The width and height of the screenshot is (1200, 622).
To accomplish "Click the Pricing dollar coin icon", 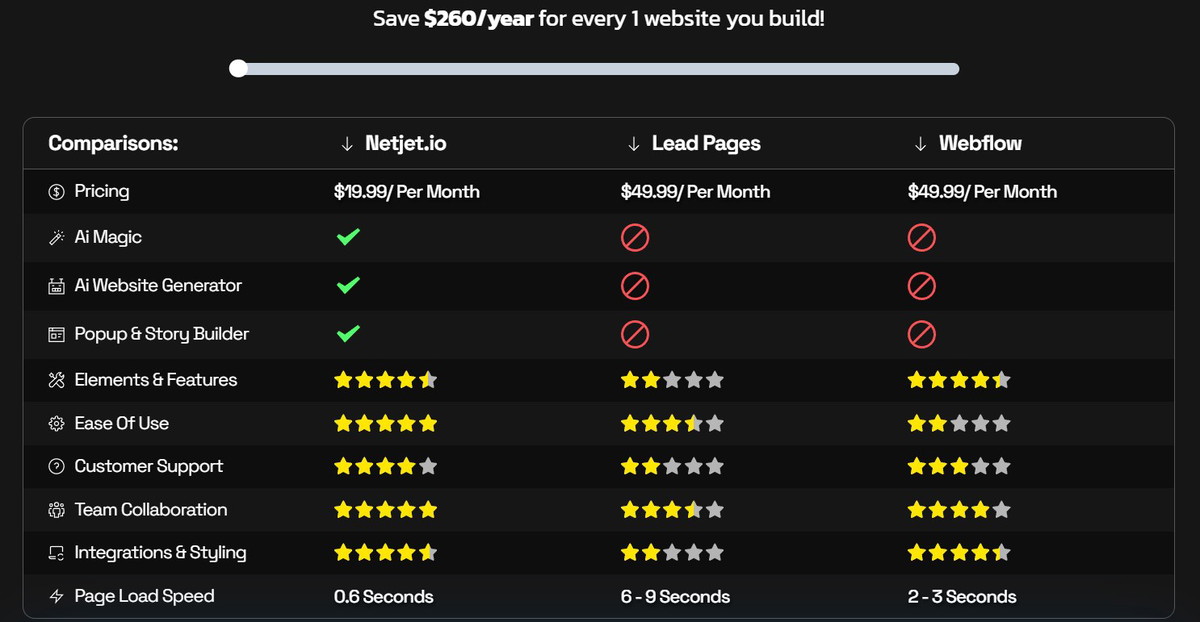I will tap(56, 191).
